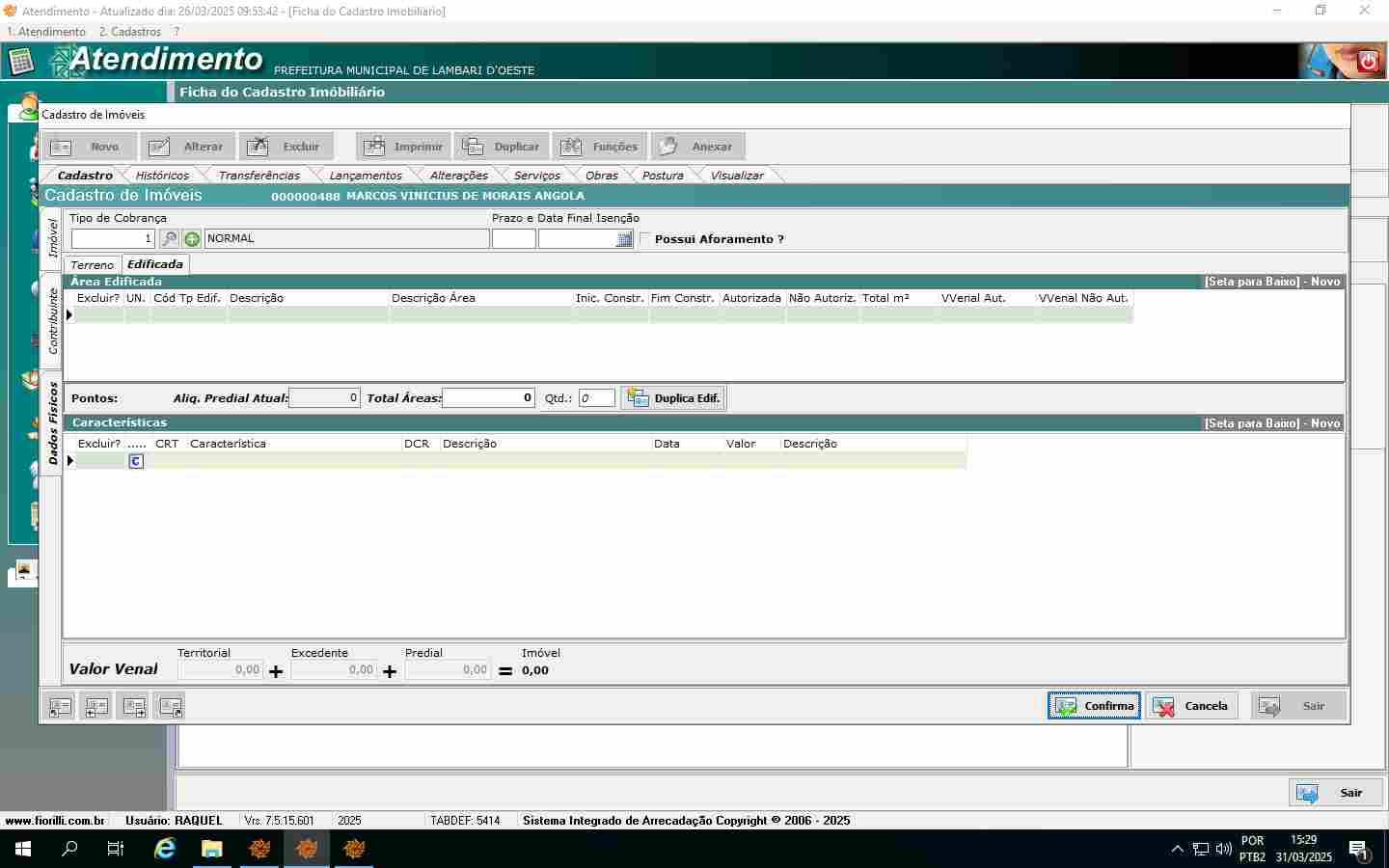Click the red power icon in header
The width and height of the screenshot is (1389, 868).
click(x=1368, y=62)
